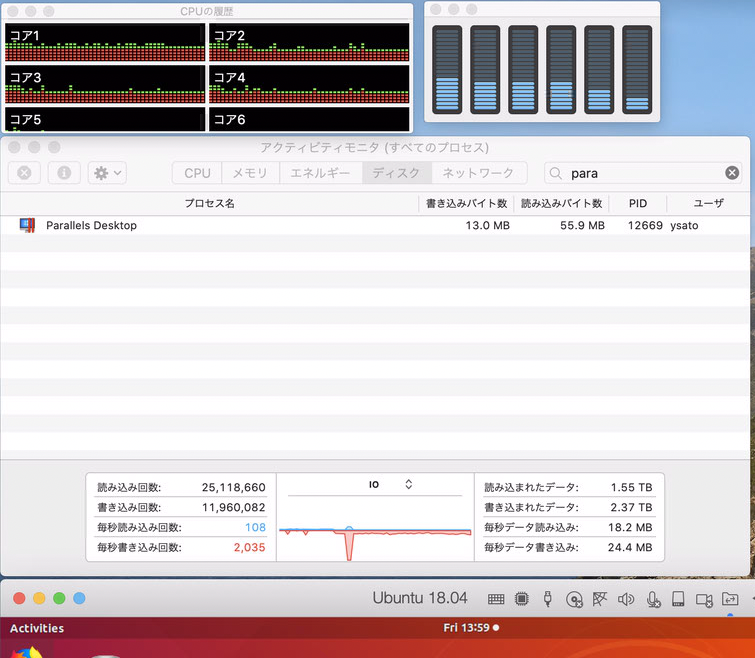Switch to the メモリ tab

(x=250, y=173)
